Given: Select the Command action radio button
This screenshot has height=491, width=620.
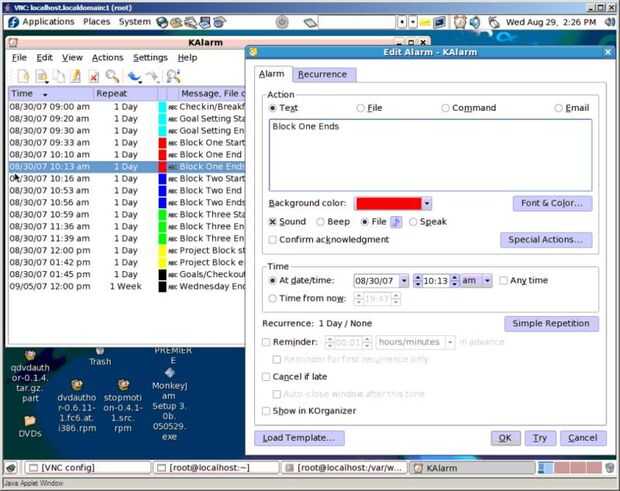Looking at the screenshot, I should tap(445, 108).
